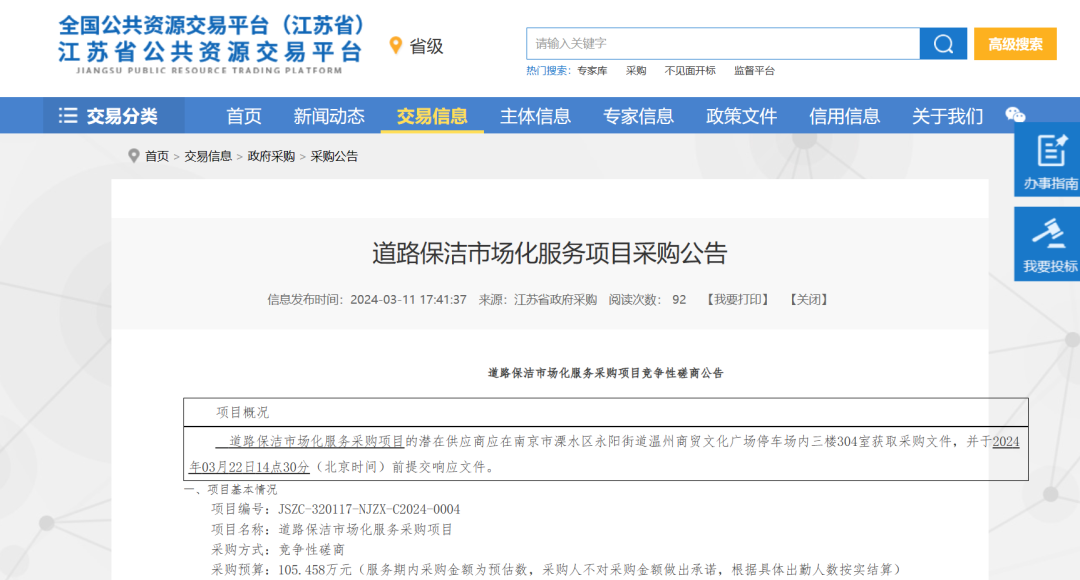Click the 【我要打印】 print link

737,300
